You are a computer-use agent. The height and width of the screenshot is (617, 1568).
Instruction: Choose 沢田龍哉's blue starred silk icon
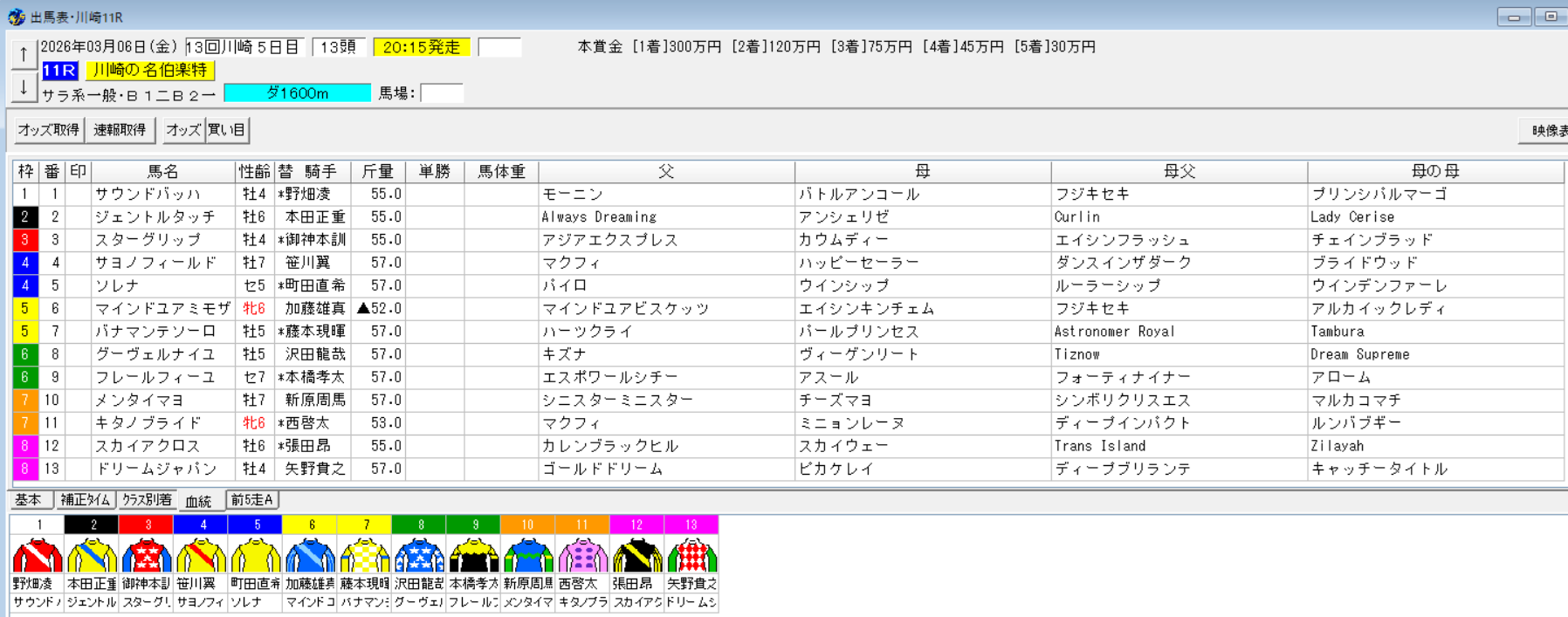pyautogui.click(x=419, y=555)
